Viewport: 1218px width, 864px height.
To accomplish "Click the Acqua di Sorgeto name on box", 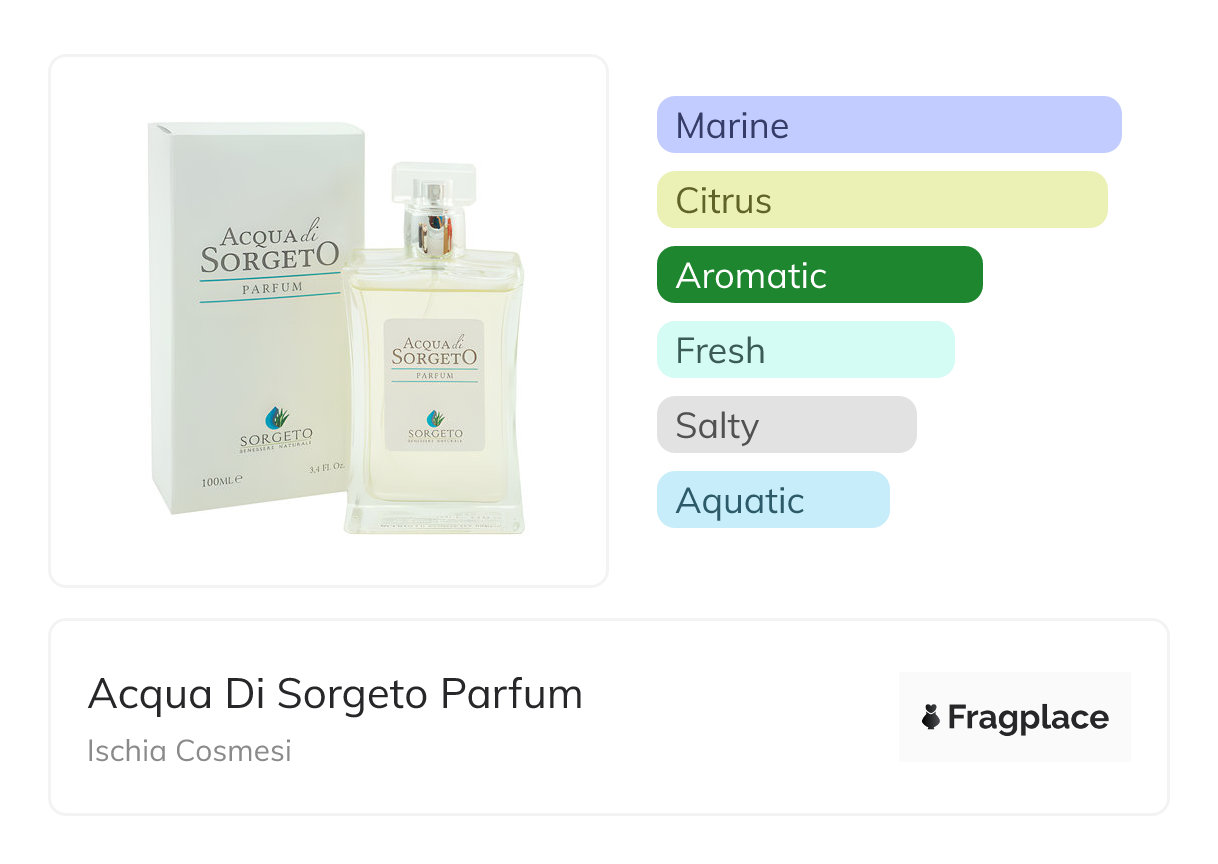I will (268, 250).
